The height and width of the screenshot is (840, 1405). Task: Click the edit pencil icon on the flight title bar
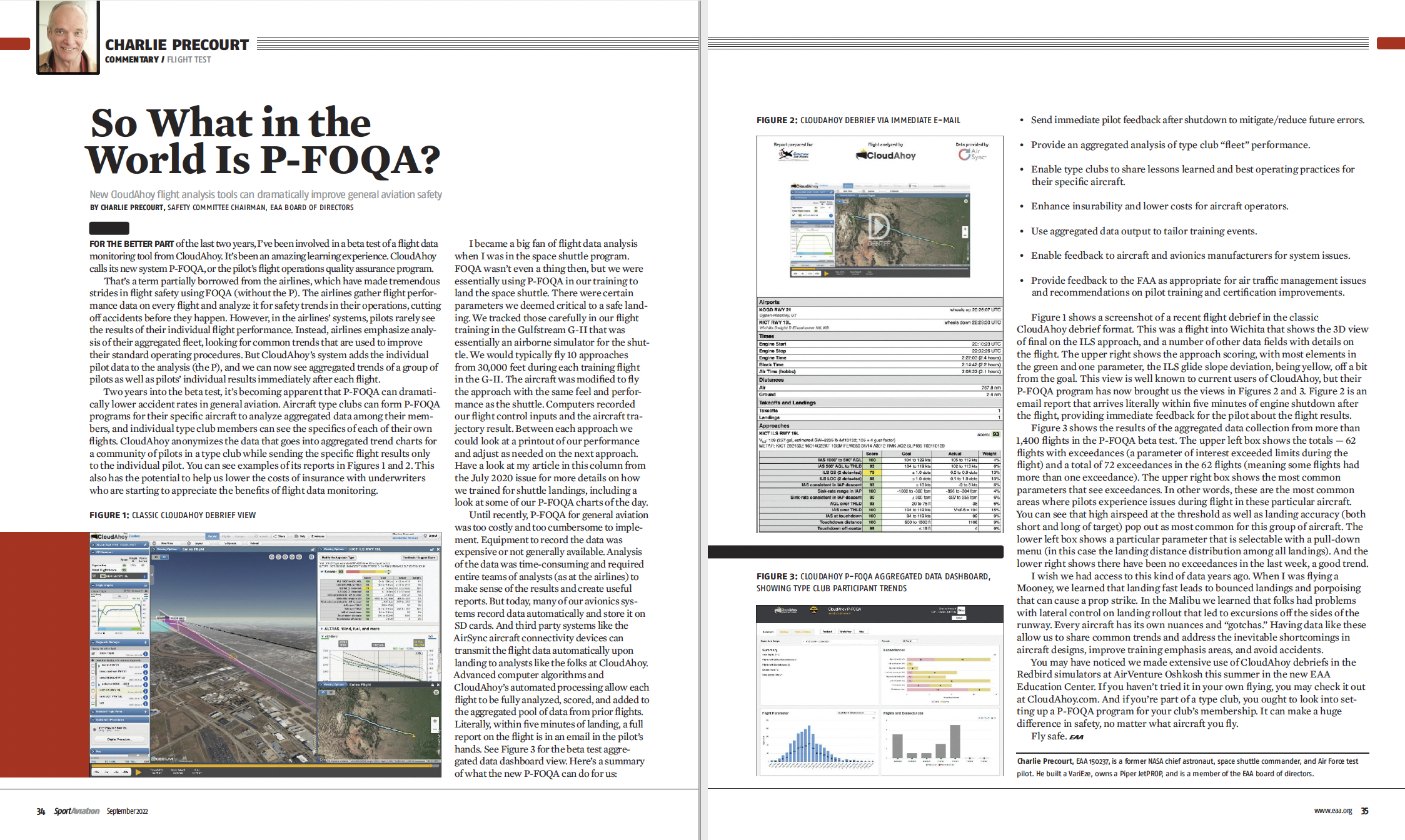click(145, 544)
